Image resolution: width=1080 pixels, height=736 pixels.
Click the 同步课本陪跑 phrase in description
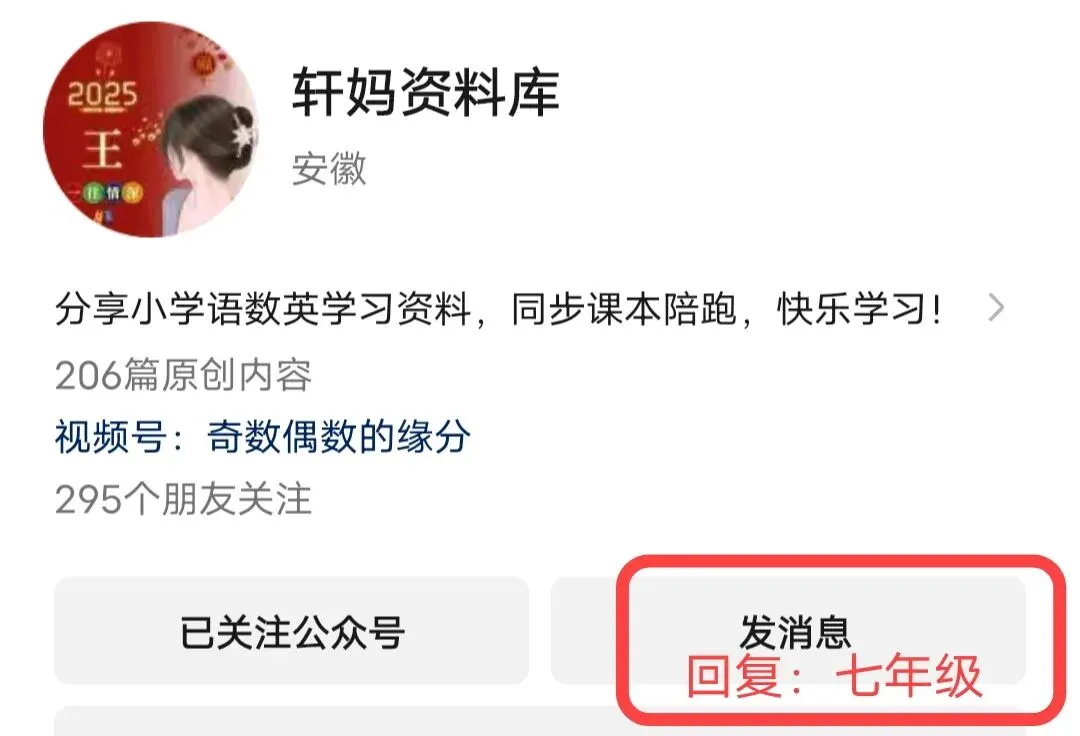tap(624, 308)
